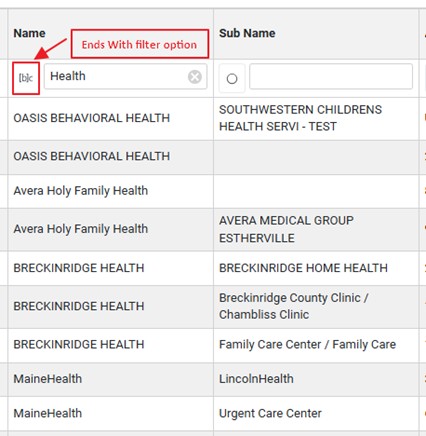Sort by the Sub Name column header
The image size is (426, 436).
247,33
